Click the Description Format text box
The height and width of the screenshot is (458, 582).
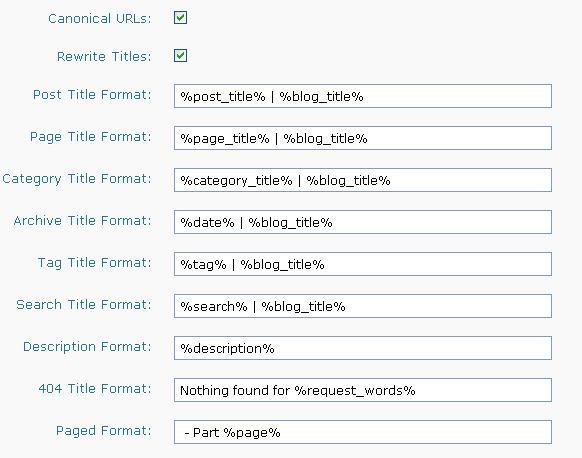[363, 348]
